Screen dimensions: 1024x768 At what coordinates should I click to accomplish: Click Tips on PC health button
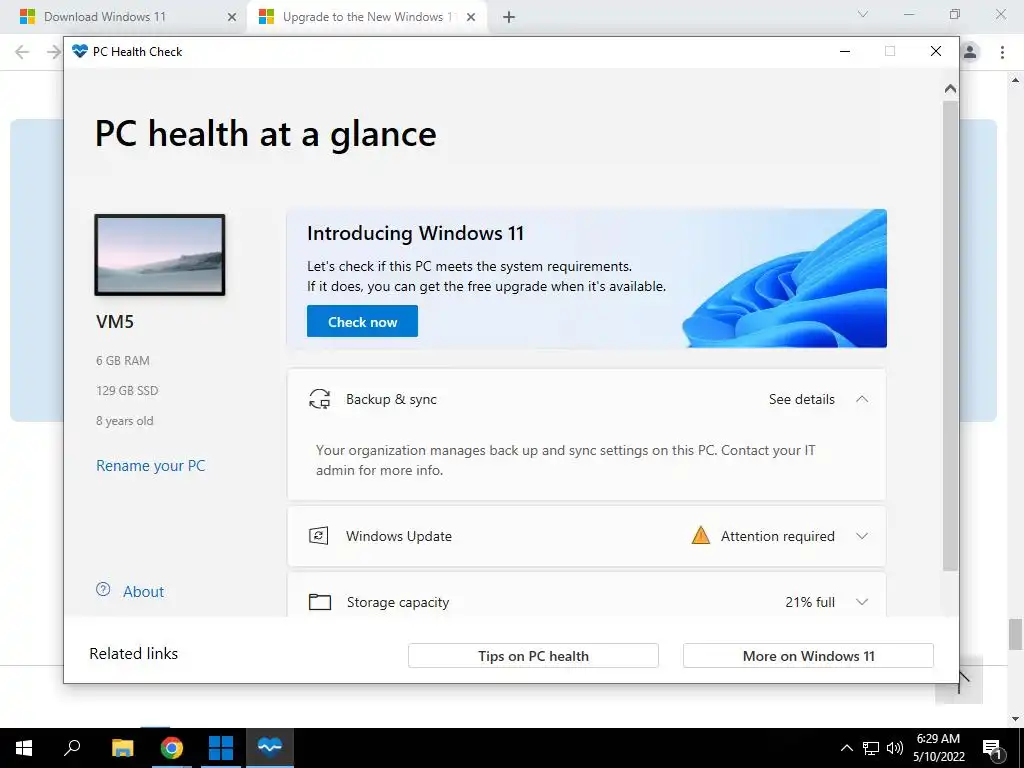533,656
